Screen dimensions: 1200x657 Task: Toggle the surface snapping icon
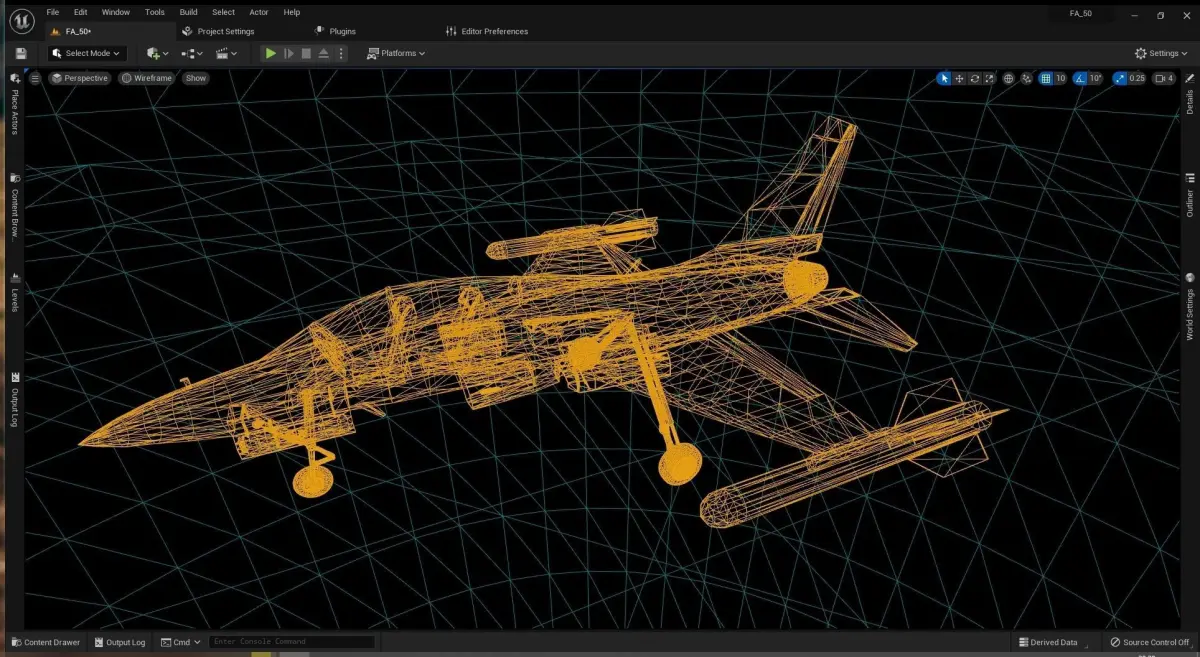1027,78
